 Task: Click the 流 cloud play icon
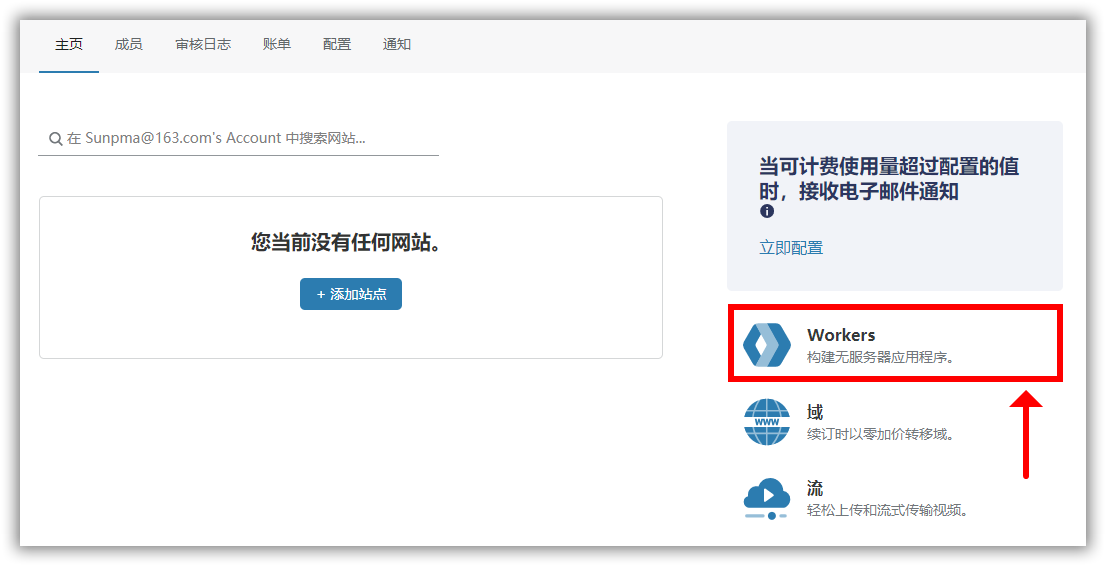(x=767, y=498)
